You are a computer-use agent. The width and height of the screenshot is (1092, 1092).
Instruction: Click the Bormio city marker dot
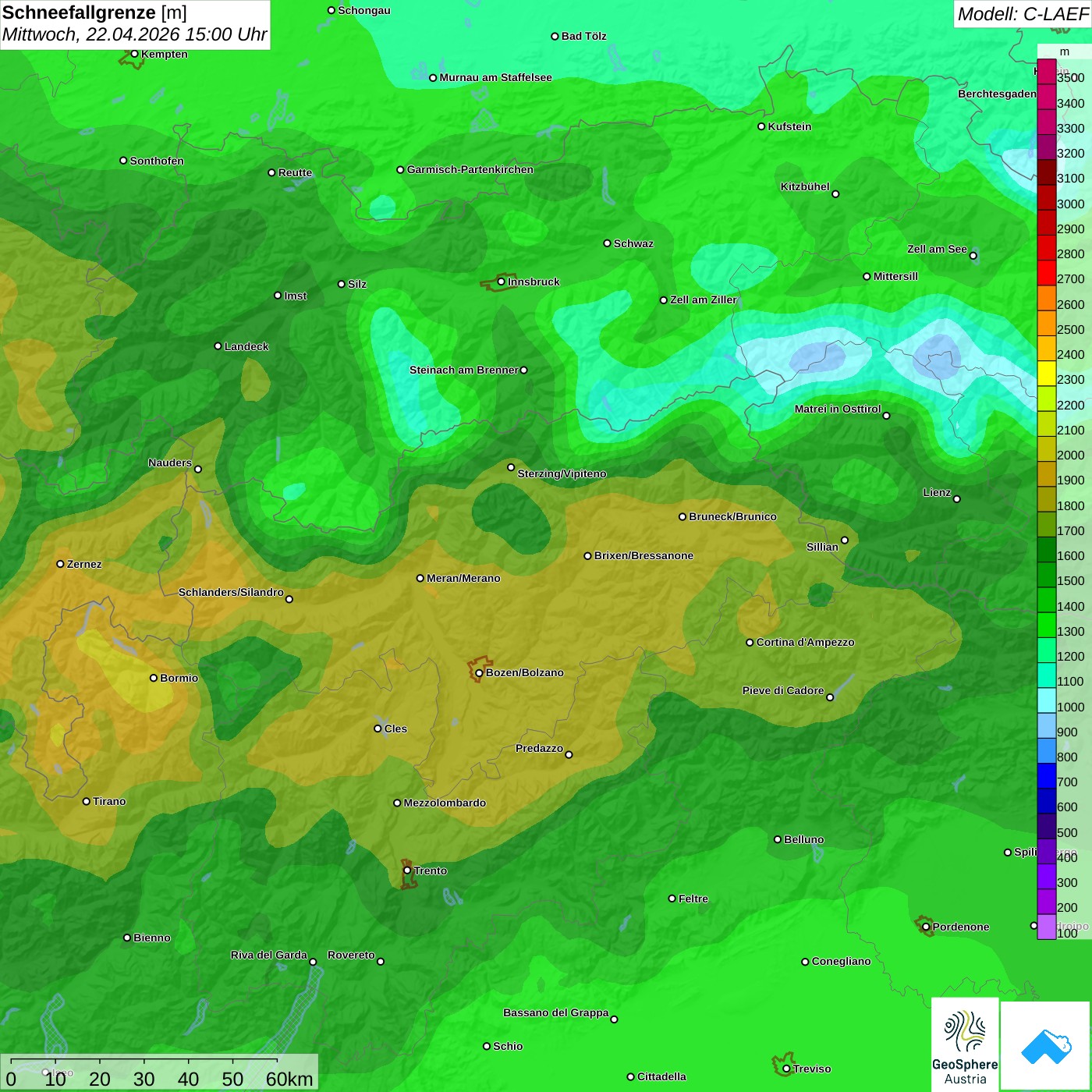coord(154,678)
